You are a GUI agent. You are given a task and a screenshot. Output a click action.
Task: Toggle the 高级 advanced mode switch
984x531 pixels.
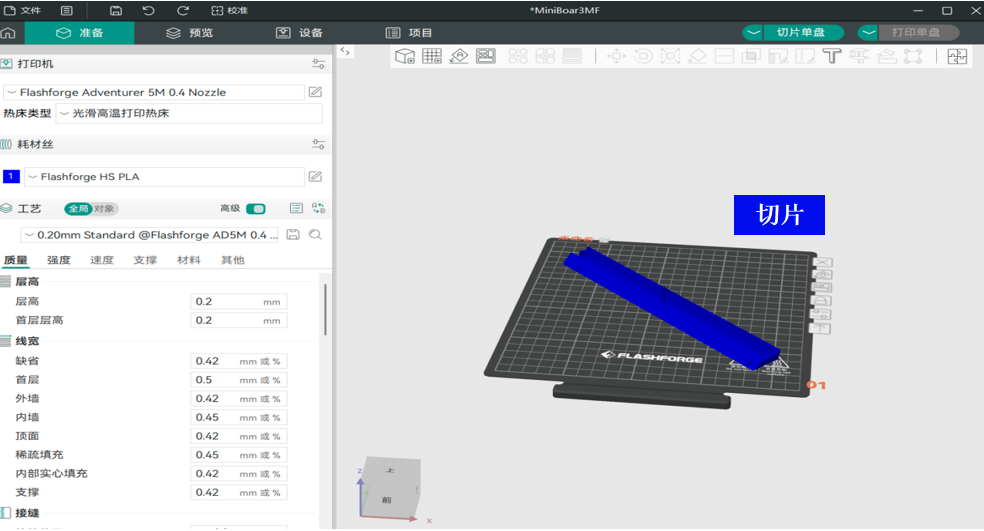click(x=256, y=208)
